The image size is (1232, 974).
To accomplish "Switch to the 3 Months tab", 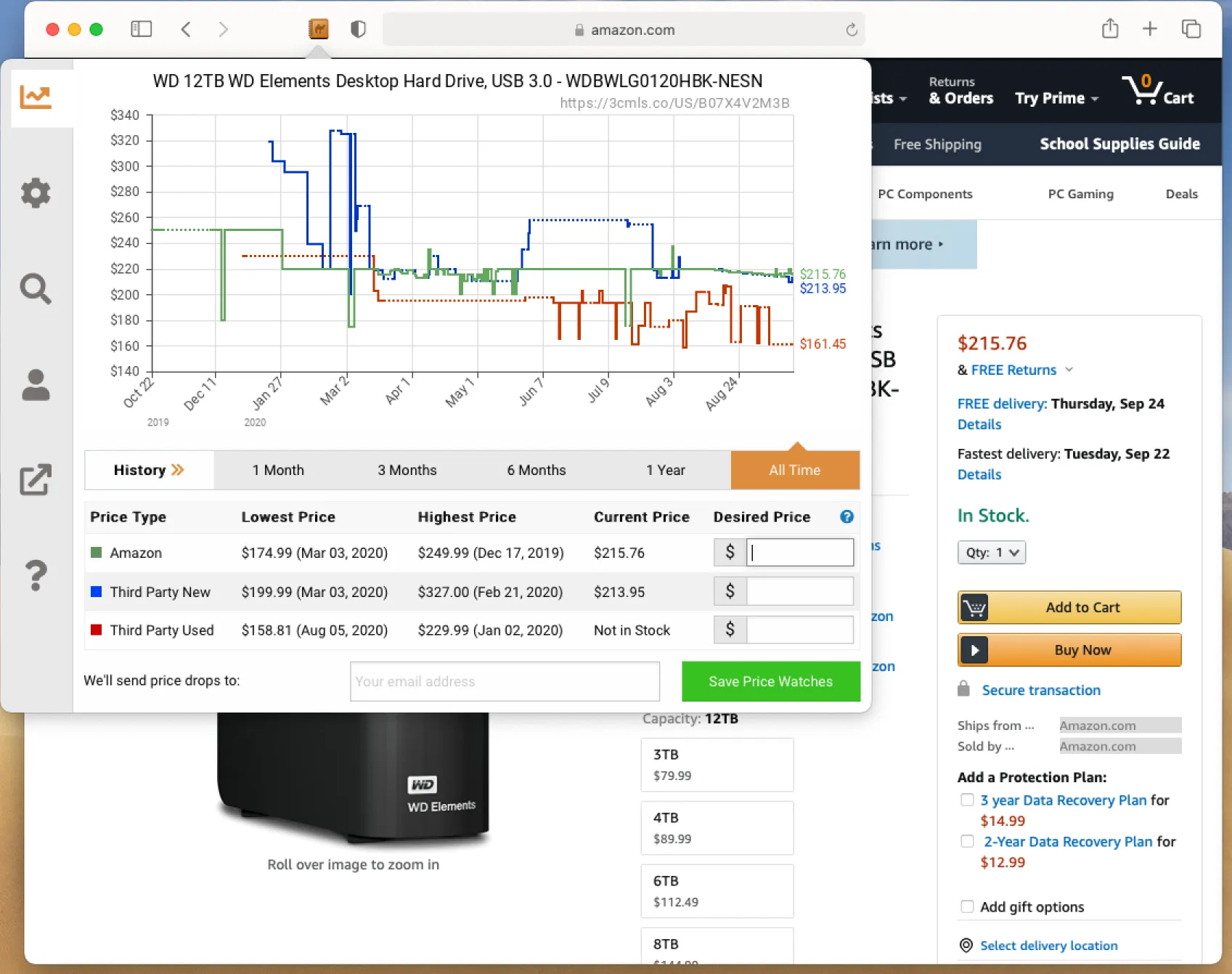I will 407,470.
